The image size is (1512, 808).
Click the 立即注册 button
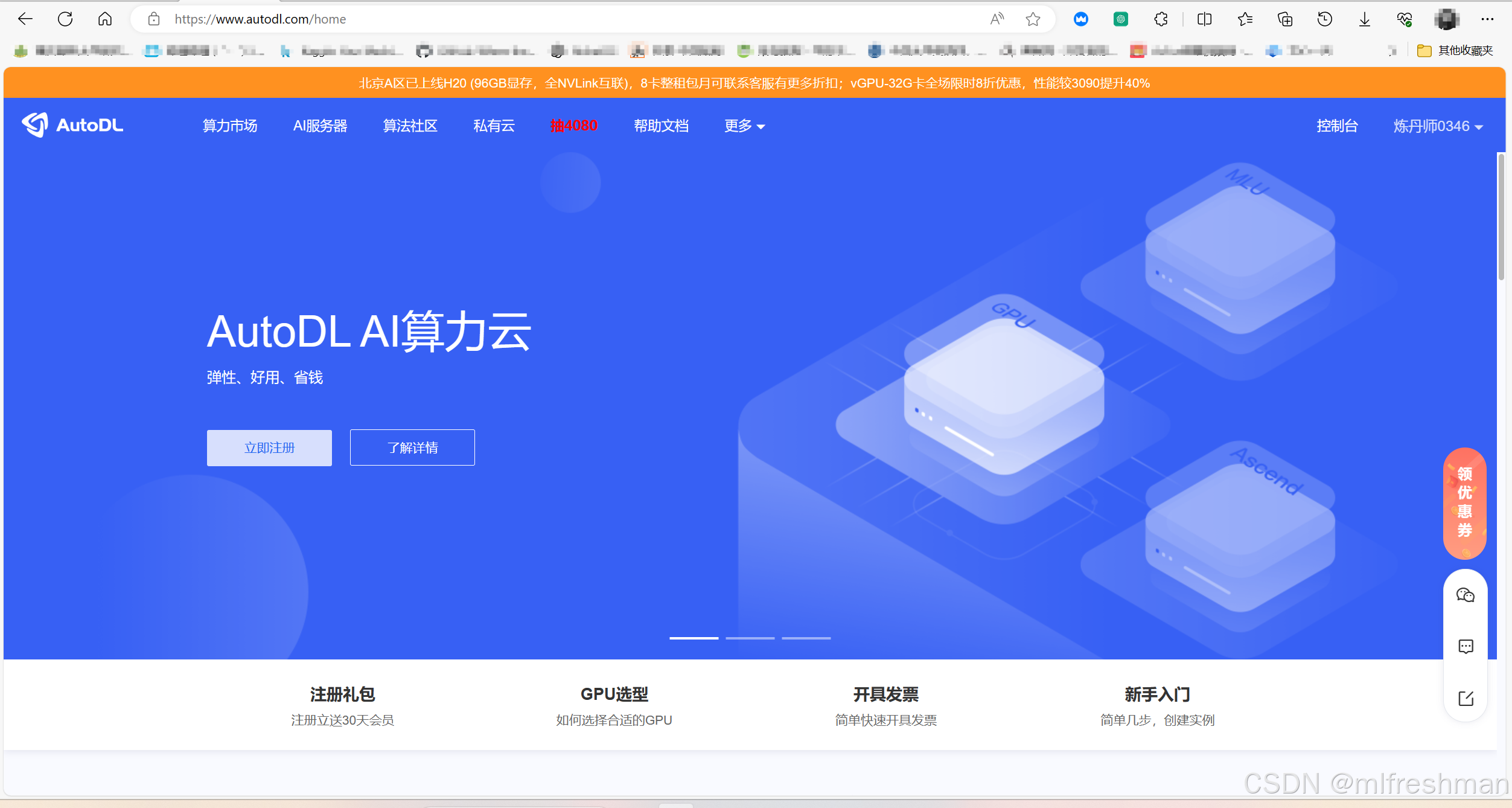click(x=269, y=448)
